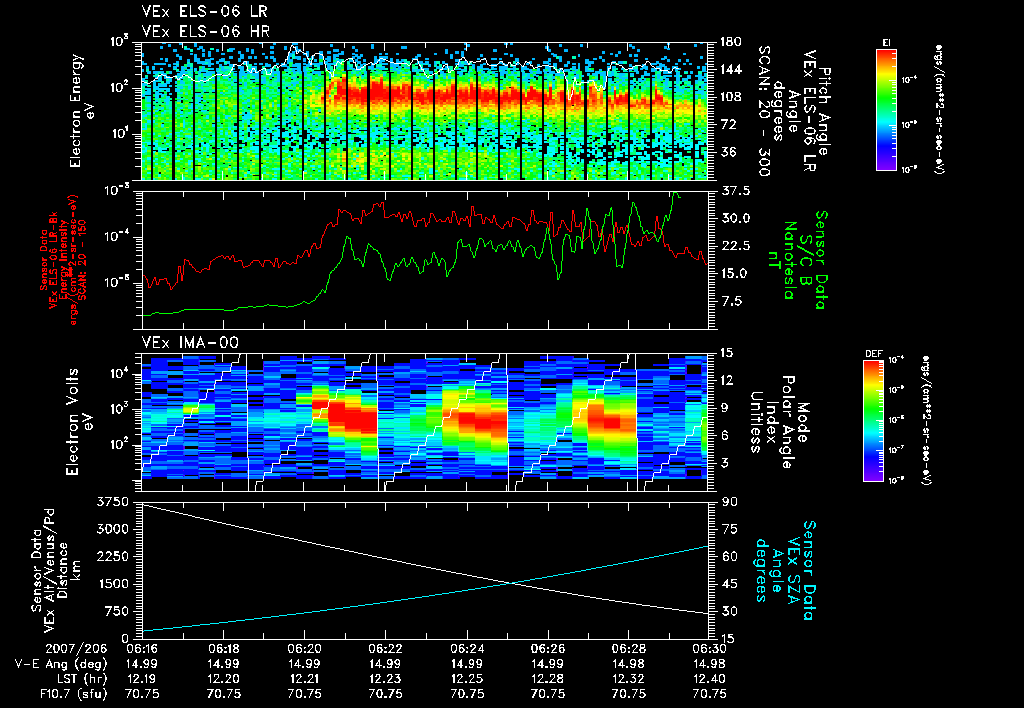The width and height of the screenshot is (1024, 708).
Task: Select the "VEx IMA-00" panel label
Action: (x=190, y=342)
